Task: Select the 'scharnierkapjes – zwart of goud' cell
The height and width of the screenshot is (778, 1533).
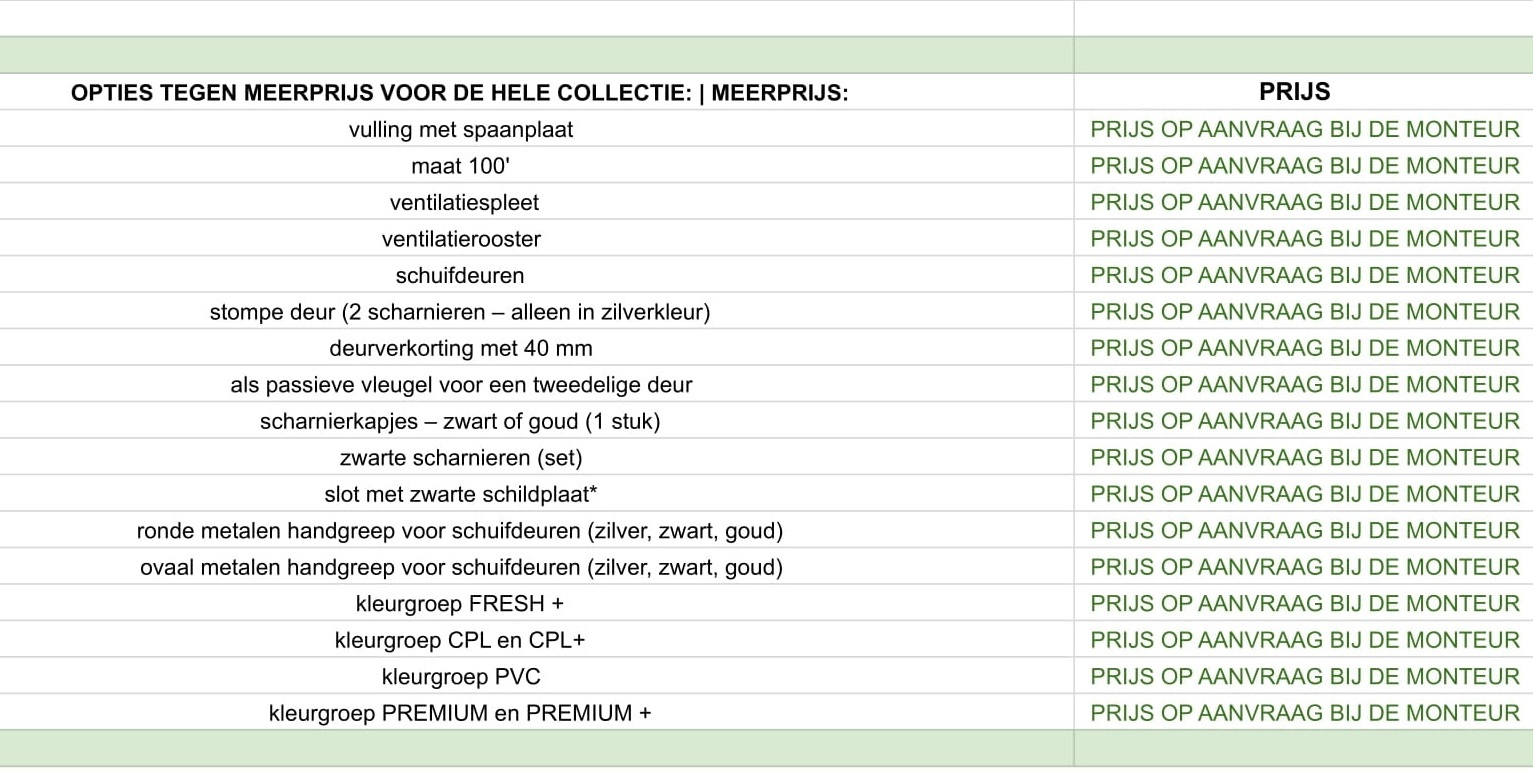Action: click(x=460, y=421)
